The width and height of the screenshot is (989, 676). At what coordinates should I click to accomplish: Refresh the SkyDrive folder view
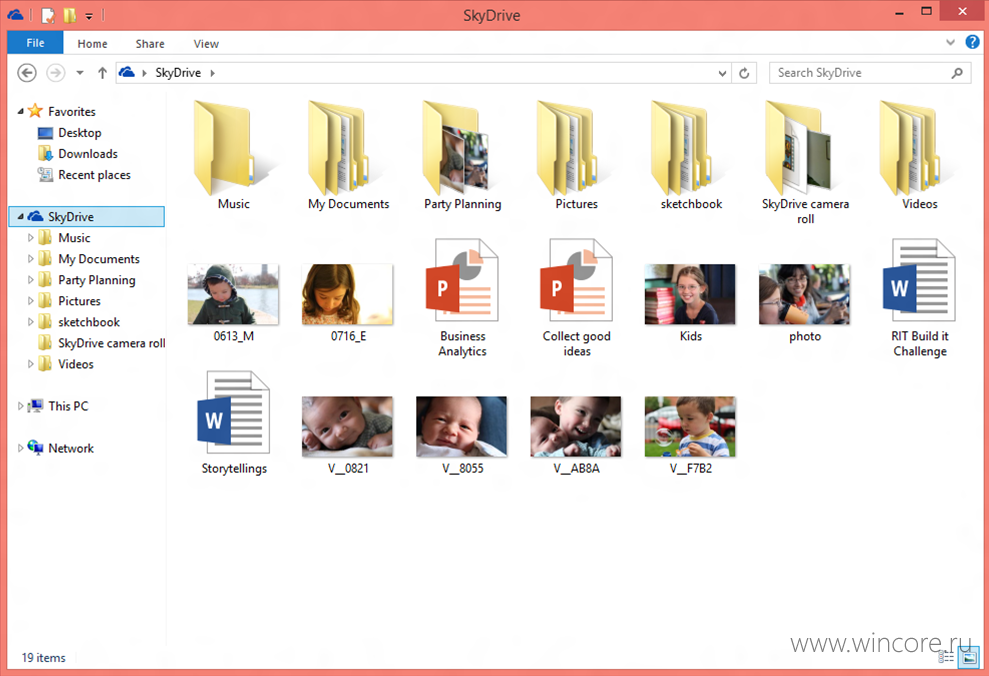[x=744, y=73]
